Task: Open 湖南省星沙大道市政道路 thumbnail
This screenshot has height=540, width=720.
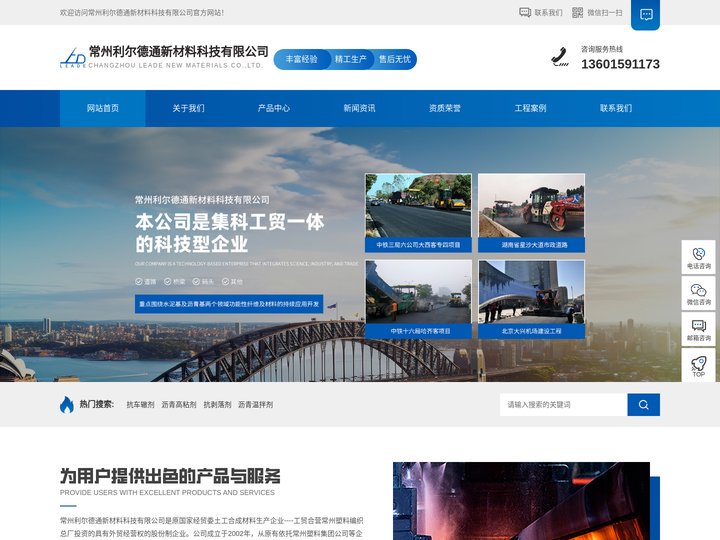Action: (531, 213)
